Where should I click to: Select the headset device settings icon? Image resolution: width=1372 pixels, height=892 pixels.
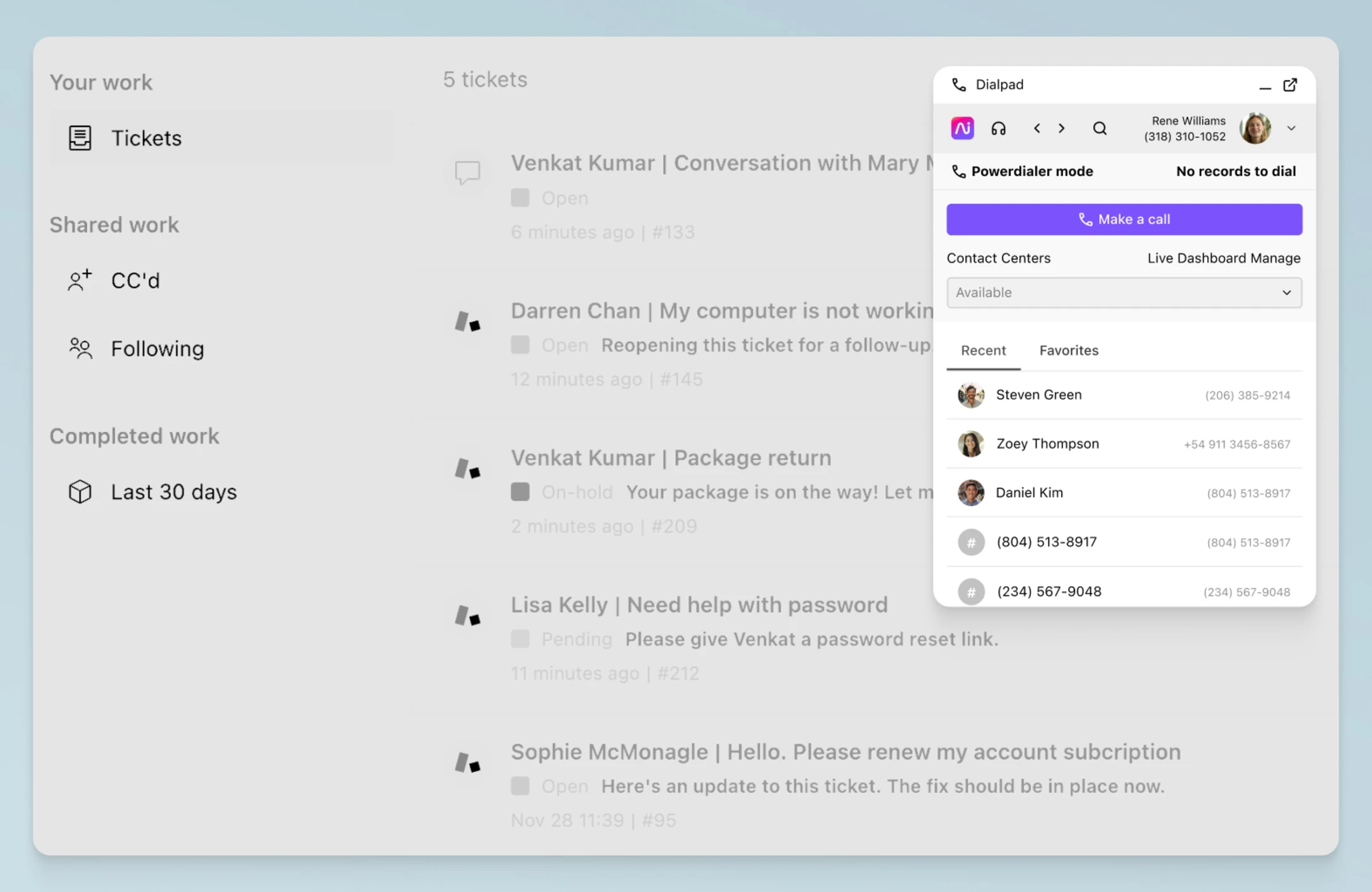click(999, 128)
